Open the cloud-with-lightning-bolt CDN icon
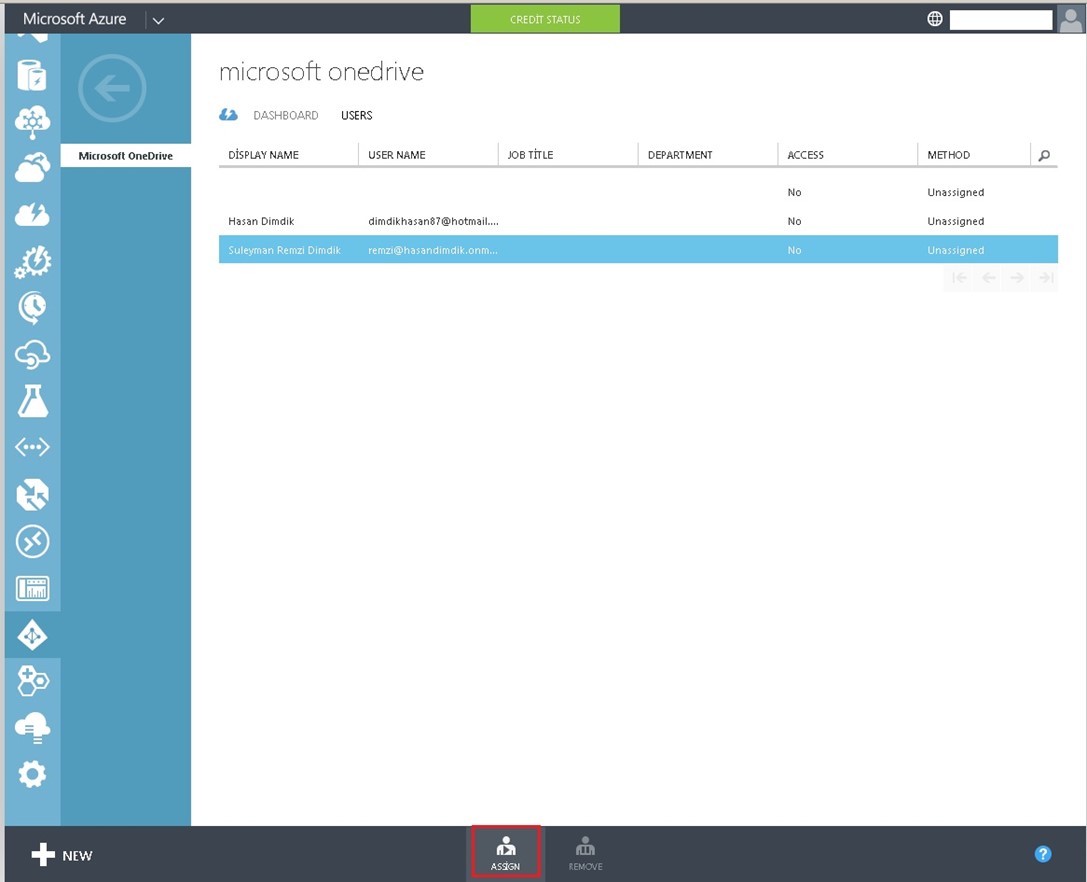Viewport: 1087px width, 882px height. (32, 214)
